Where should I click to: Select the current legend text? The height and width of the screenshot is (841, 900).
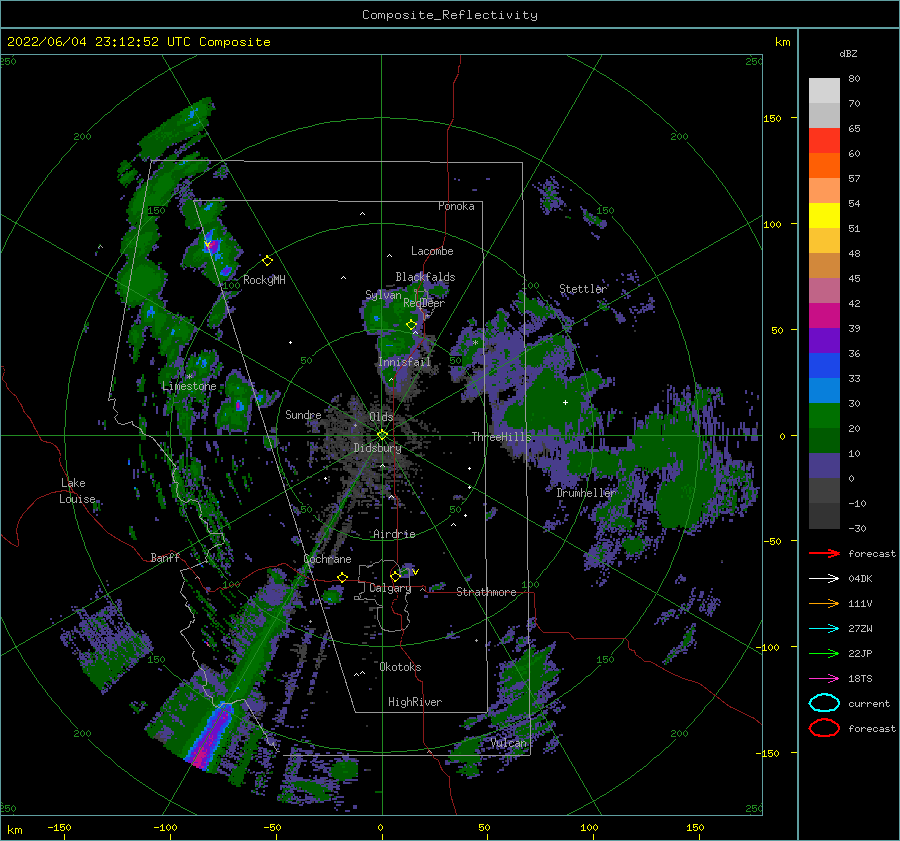tap(868, 703)
